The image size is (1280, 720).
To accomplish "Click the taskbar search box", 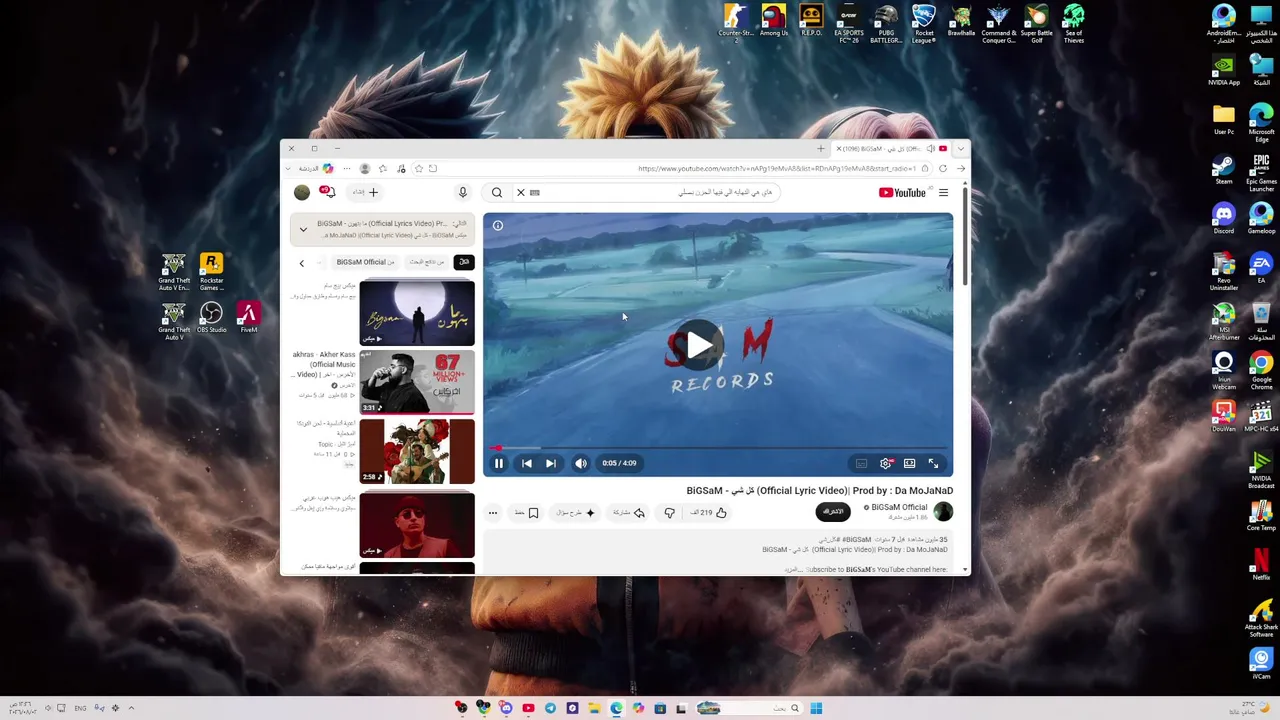I will [x=752, y=709].
